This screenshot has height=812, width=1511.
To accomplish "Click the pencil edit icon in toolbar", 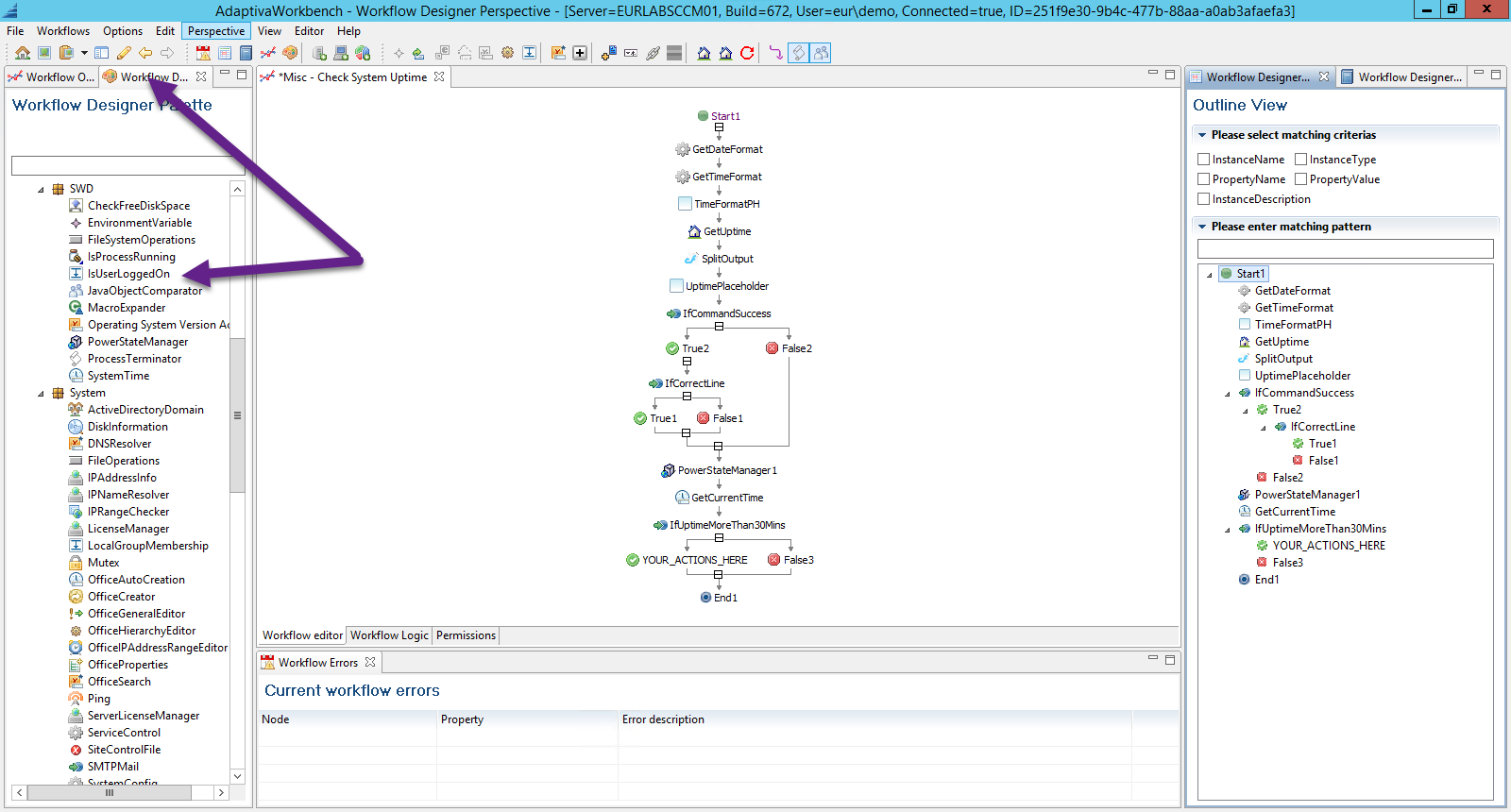I will (x=124, y=53).
